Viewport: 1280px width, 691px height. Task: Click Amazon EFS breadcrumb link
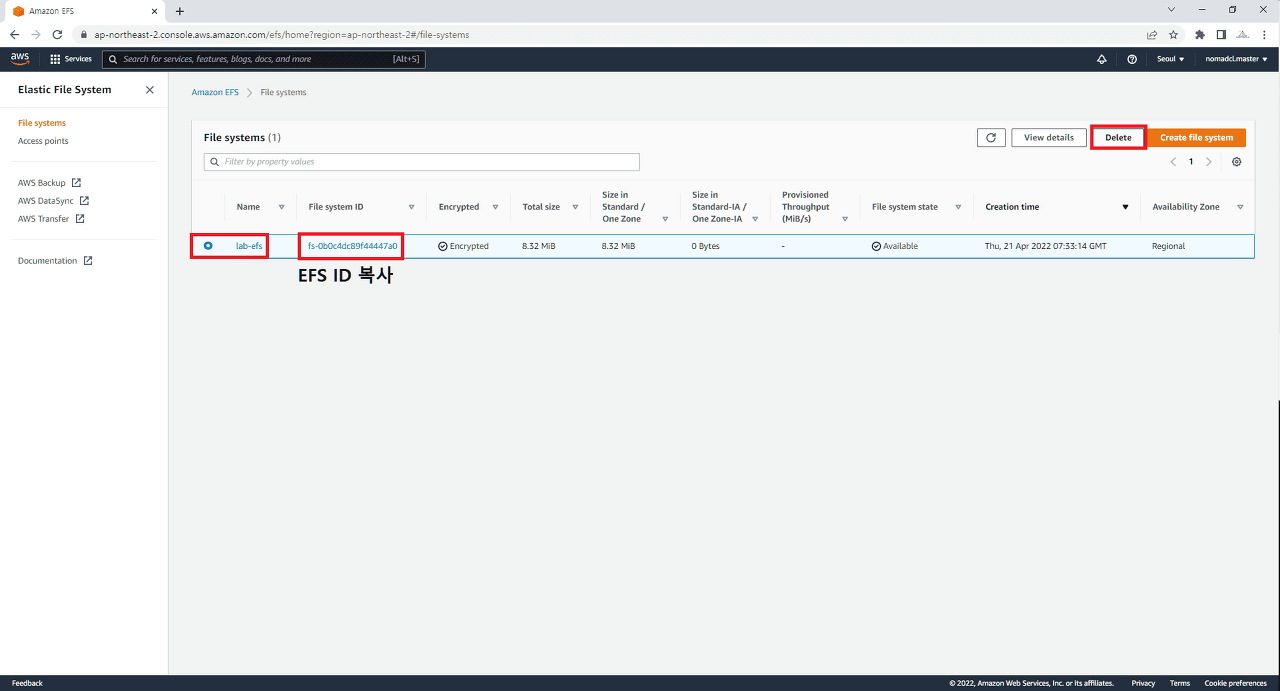(215, 92)
